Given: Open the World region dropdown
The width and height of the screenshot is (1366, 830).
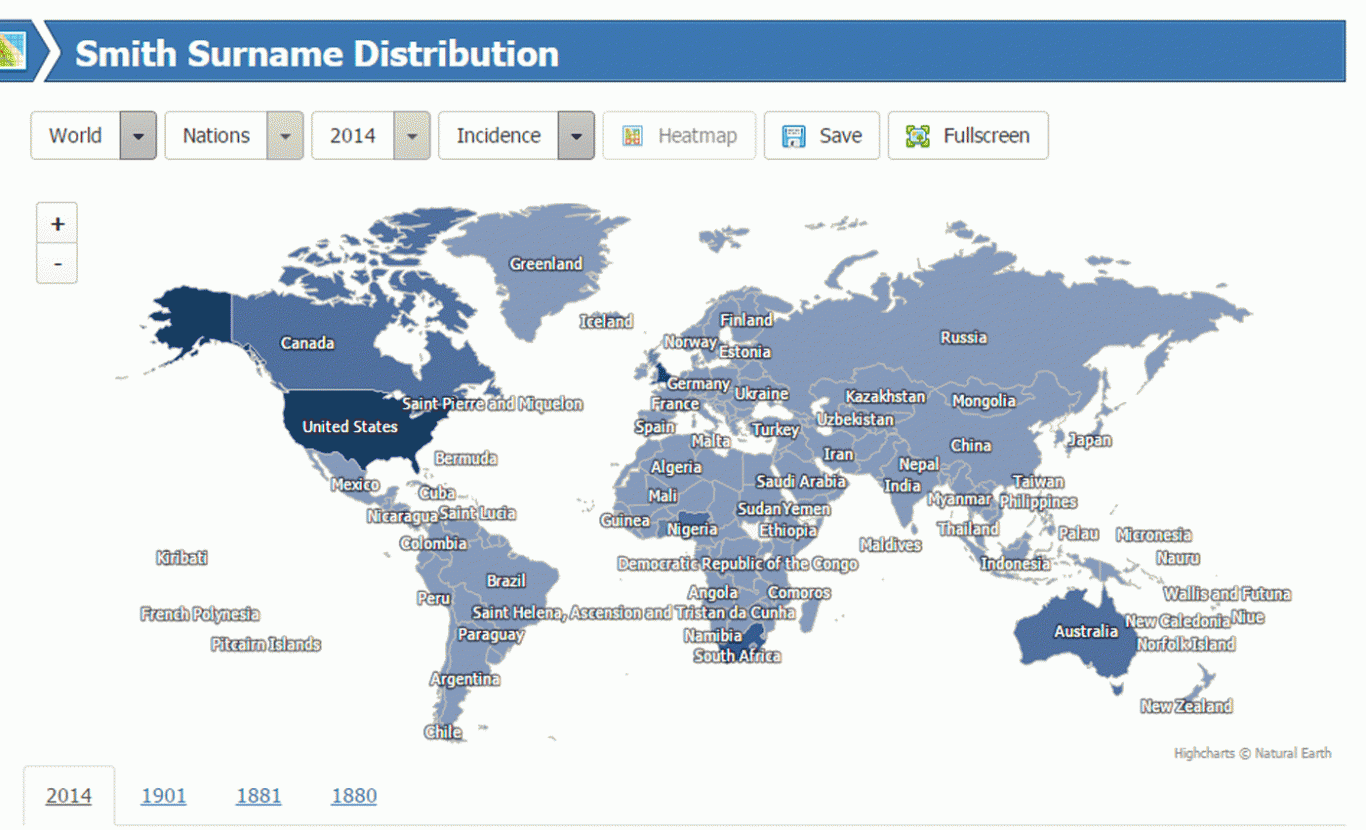Looking at the screenshot, I should (138, 136).
